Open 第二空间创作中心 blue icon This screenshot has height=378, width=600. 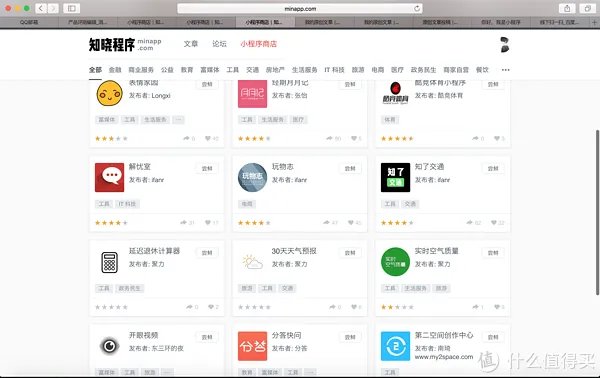pos(395,346)
